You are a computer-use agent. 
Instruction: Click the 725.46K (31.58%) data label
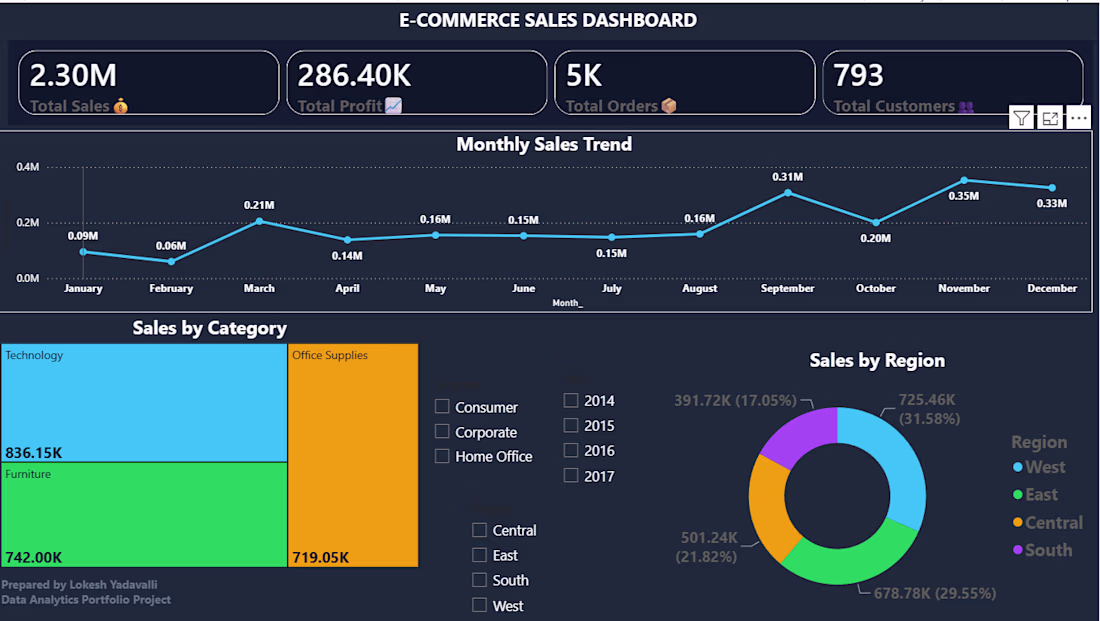(930, 409)
